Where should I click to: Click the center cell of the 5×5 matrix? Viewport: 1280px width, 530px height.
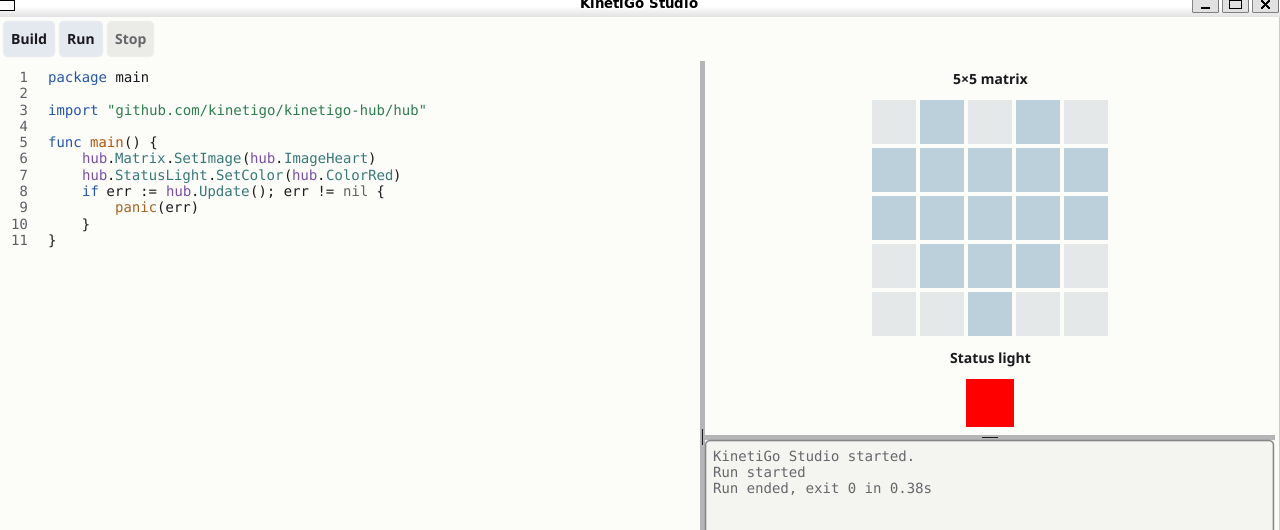coord(990,218)
